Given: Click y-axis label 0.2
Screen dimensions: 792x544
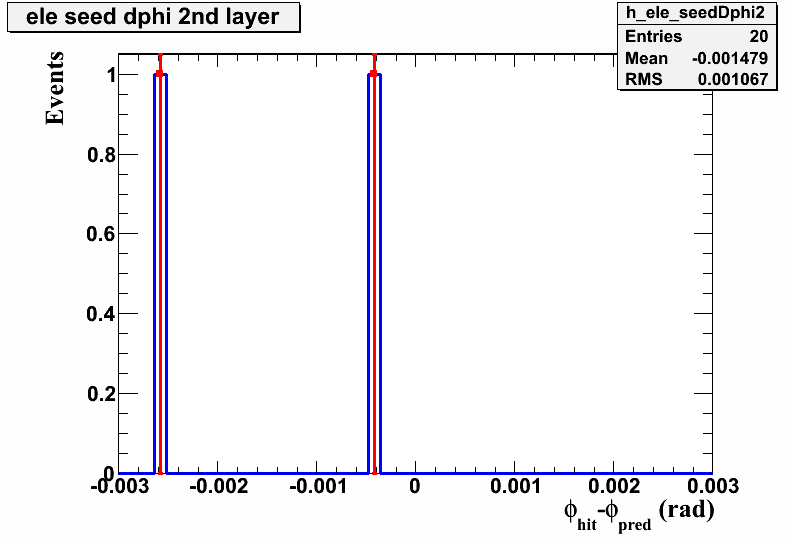Looking at the screenshot, I should pyautogui.click(x=101, y=393).
